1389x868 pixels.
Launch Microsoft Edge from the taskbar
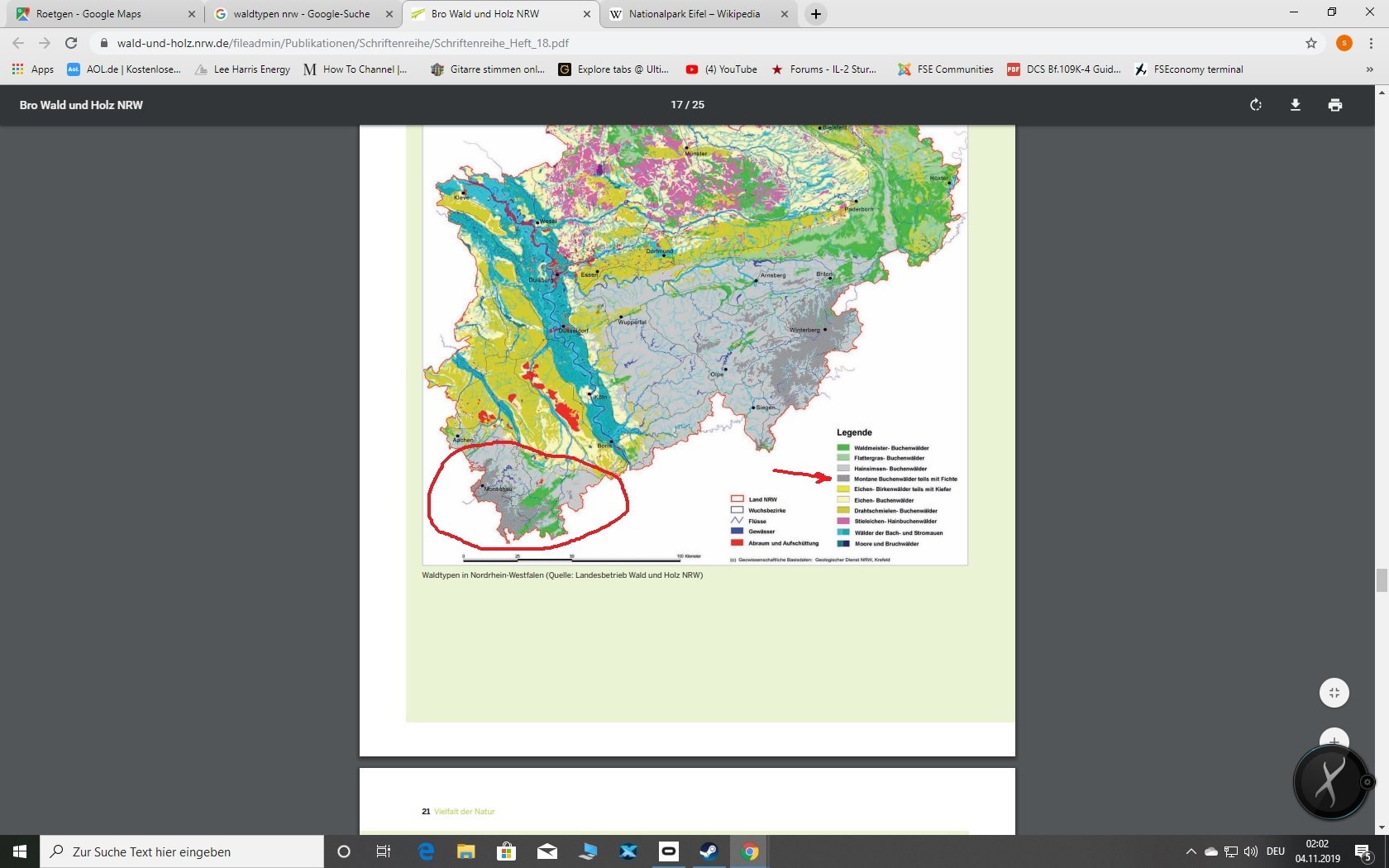click(x=426, y=851)
